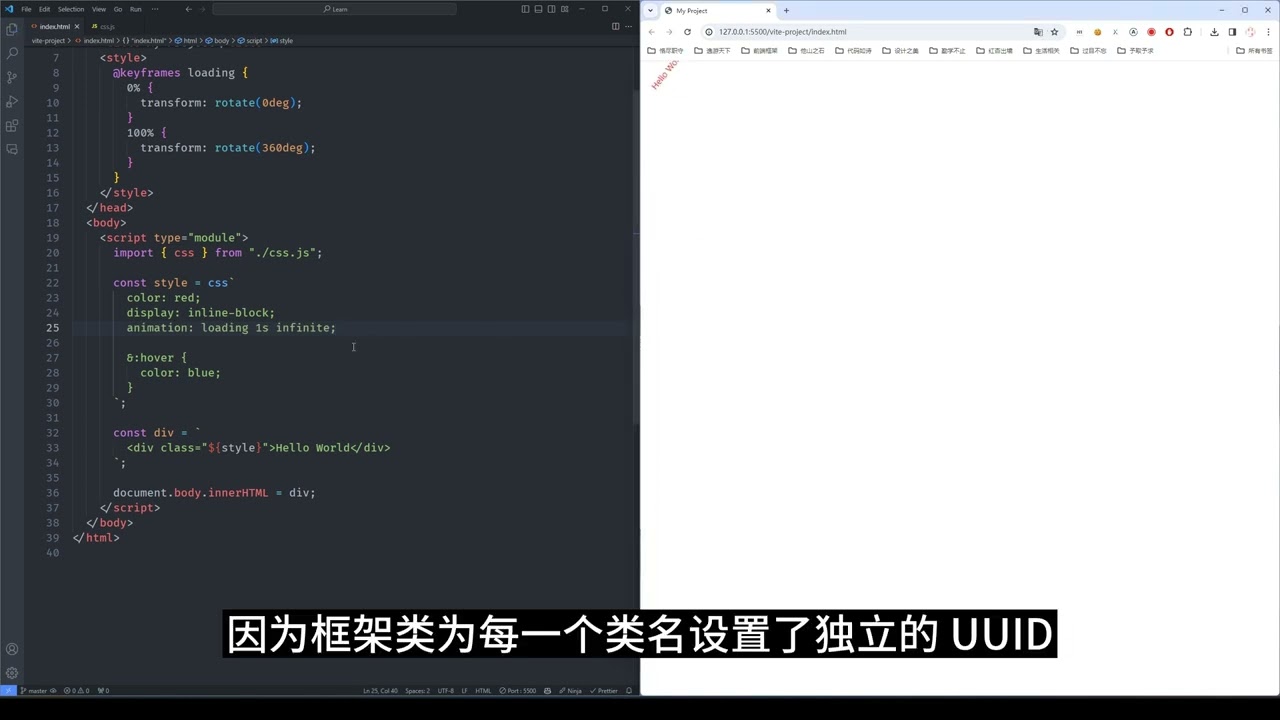
Task: Change end of line sequence LF
Action: click(464, 690)
